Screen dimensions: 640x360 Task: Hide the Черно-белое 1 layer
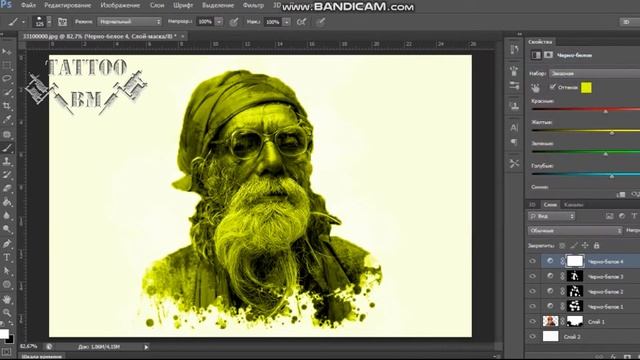[x=532, y=307]
